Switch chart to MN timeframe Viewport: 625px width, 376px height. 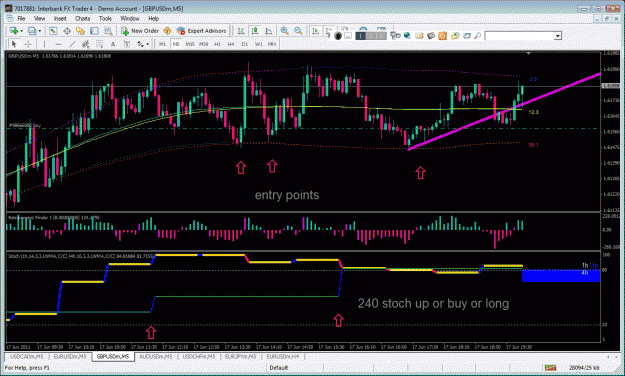click(272, 44)
